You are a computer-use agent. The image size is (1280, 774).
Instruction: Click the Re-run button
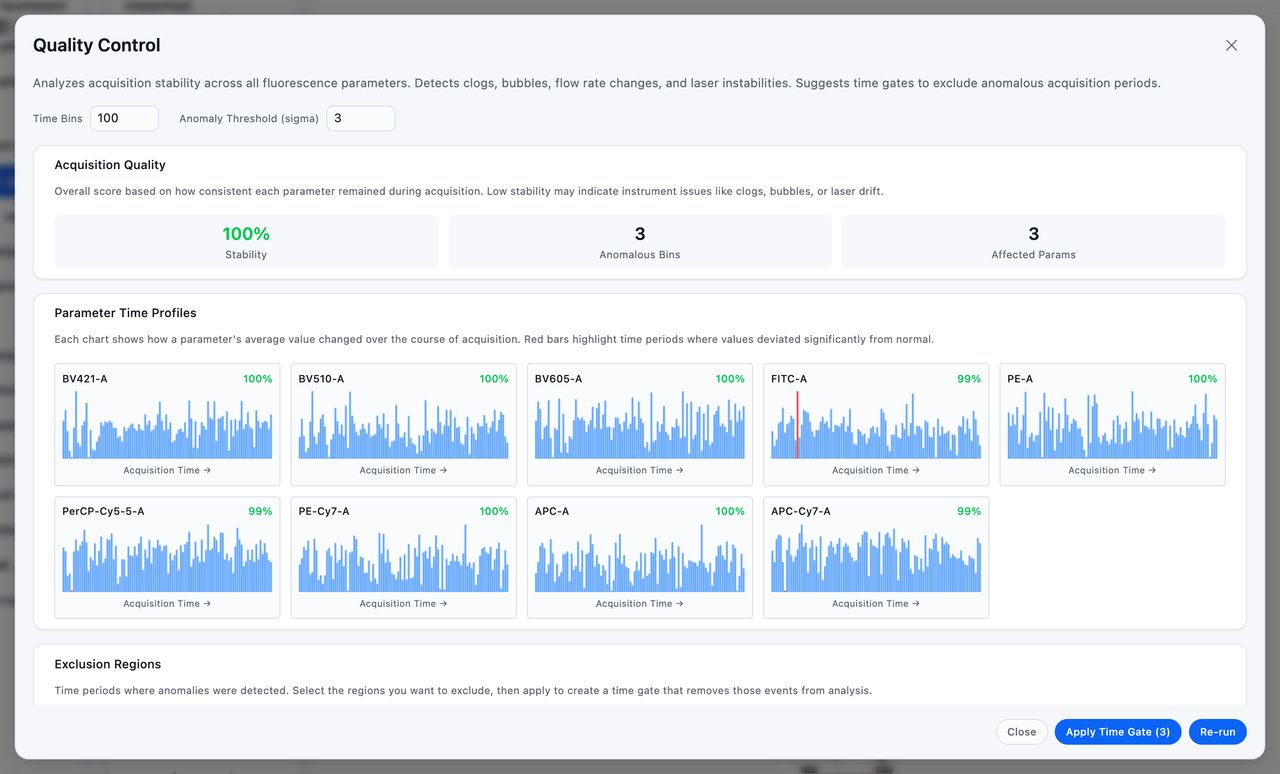click(x=1218, y=732)
